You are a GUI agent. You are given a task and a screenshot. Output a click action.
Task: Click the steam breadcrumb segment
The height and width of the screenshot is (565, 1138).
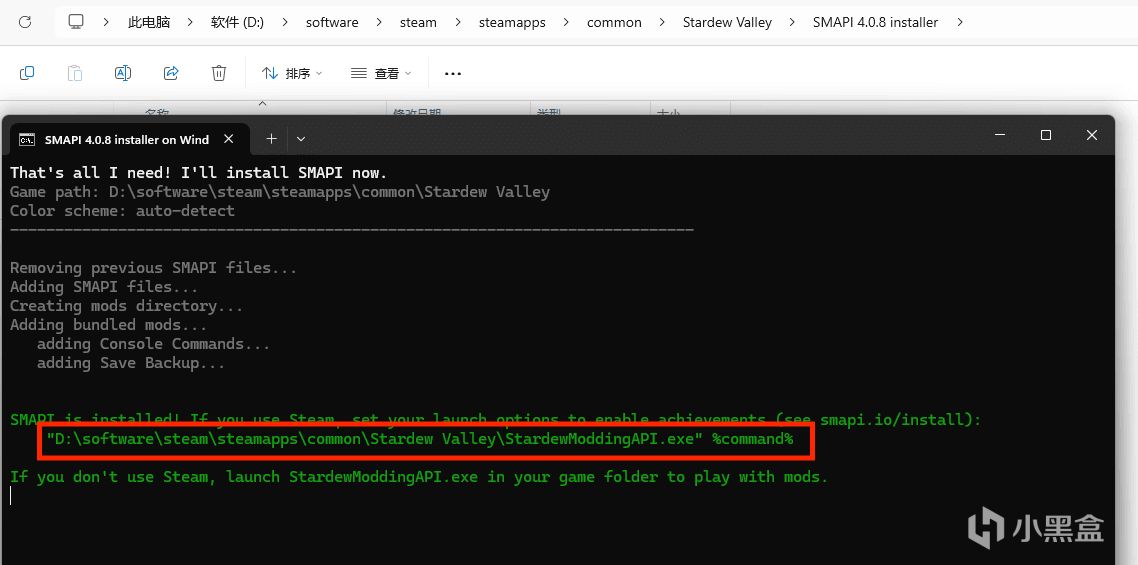418,23
